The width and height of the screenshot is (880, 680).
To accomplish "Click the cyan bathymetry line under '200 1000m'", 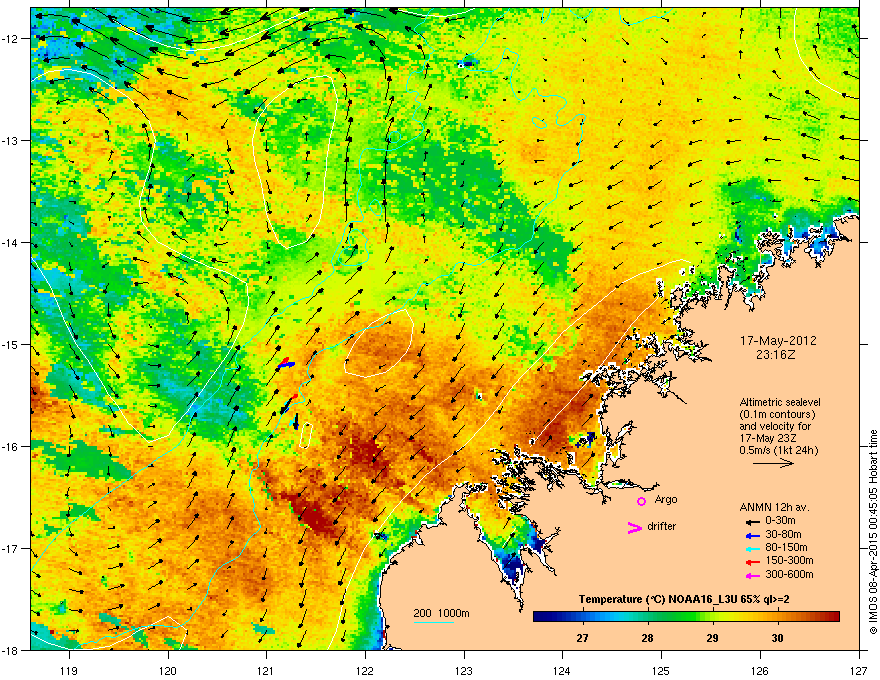I will point(434,622).
